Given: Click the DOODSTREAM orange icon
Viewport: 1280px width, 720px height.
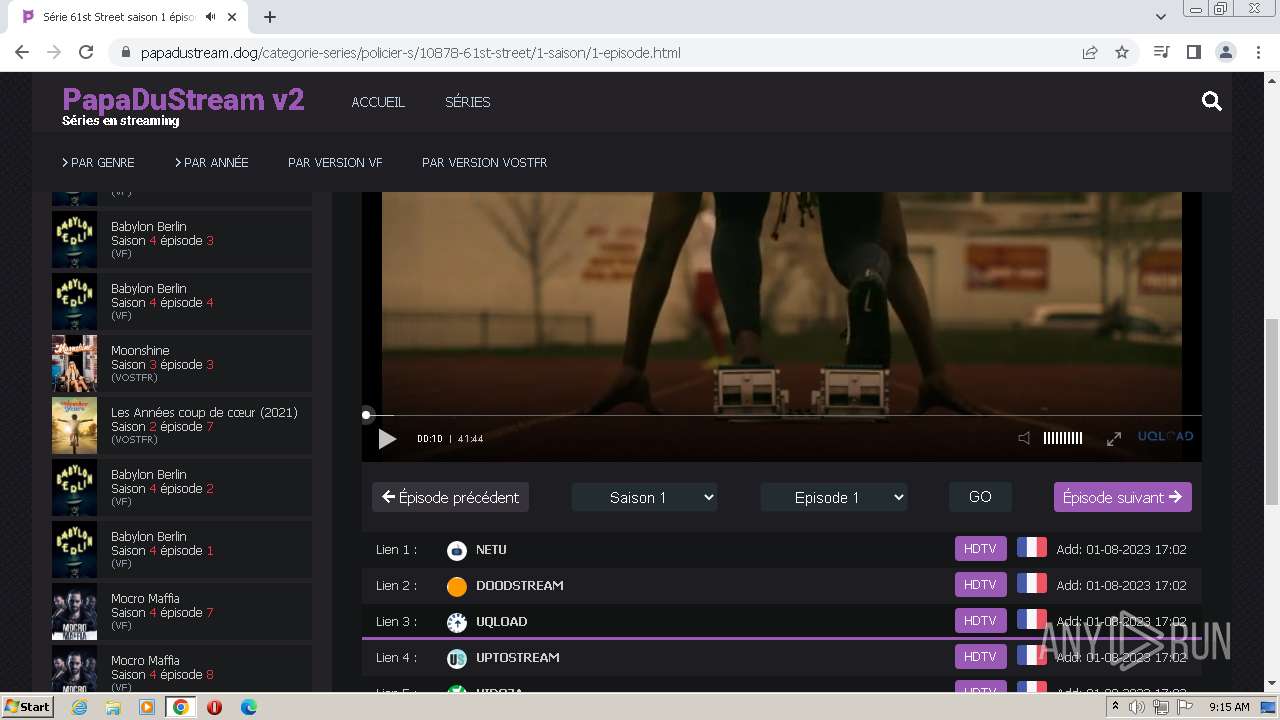Looking at the screenshot, I should click(457, 586).
